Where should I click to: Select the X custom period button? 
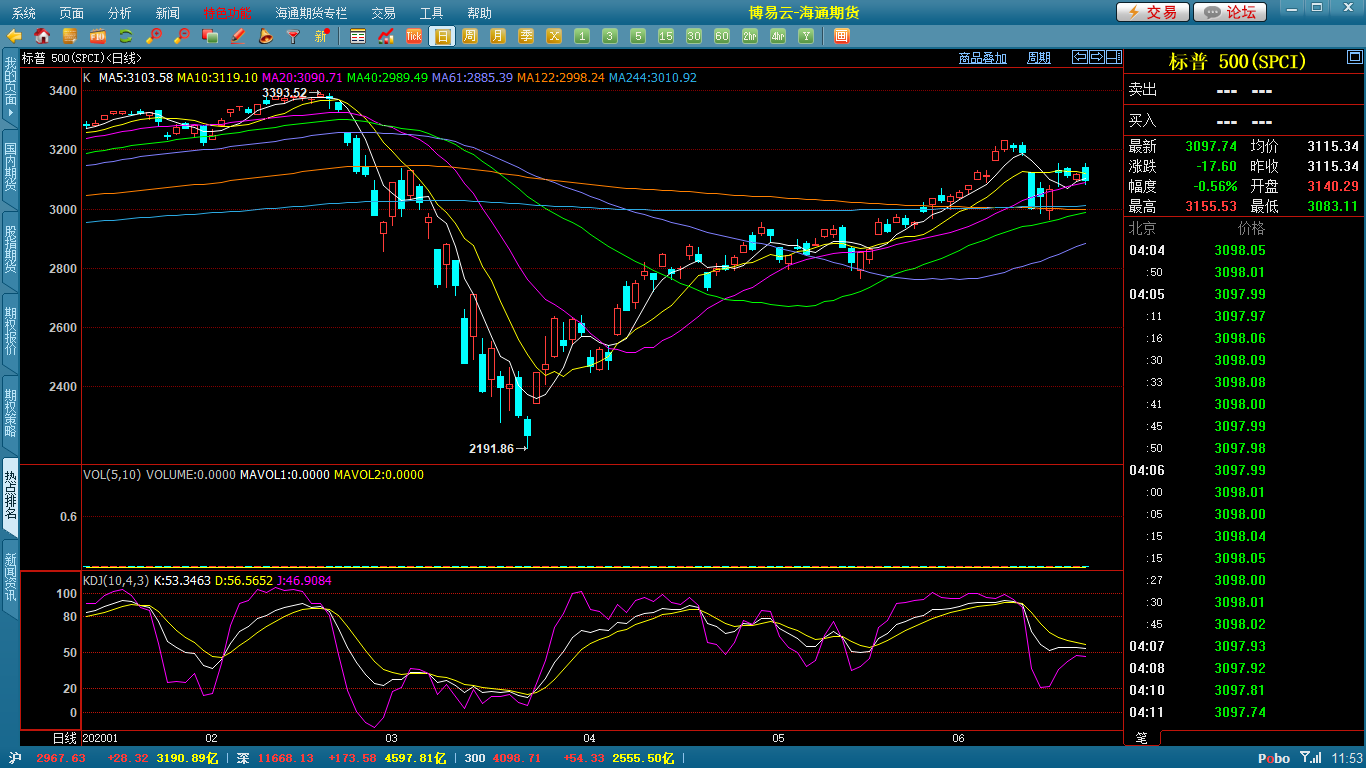coord(554,36)
